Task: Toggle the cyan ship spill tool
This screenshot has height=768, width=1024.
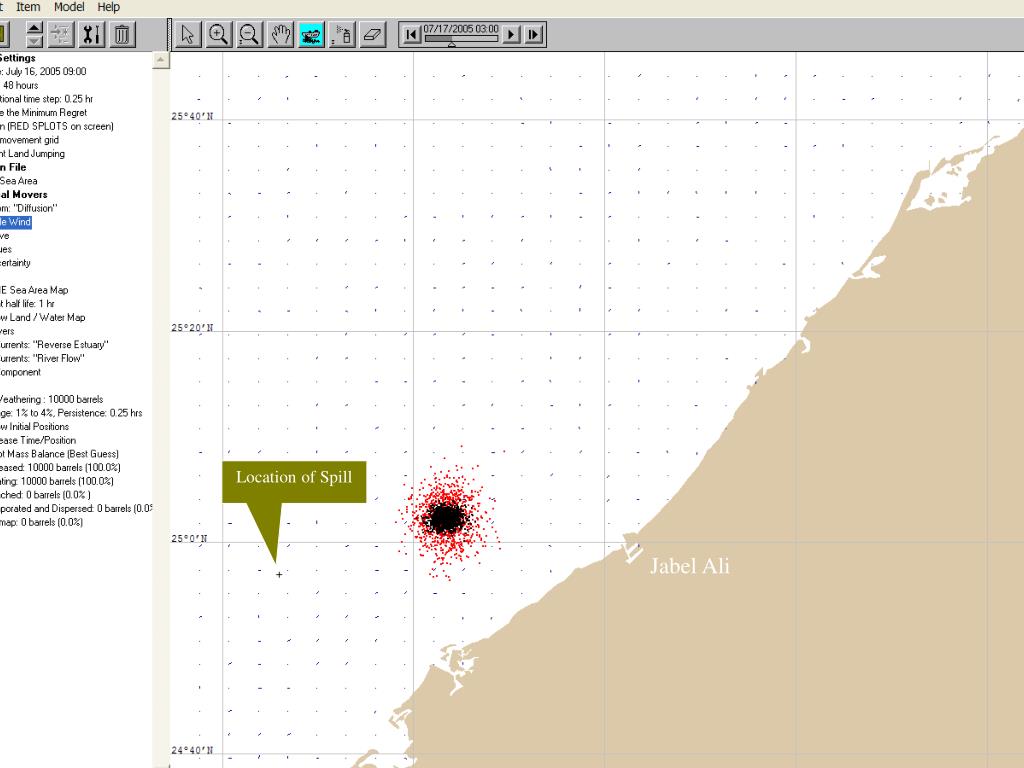Action: pyautogui.click(x=311, y=35)
